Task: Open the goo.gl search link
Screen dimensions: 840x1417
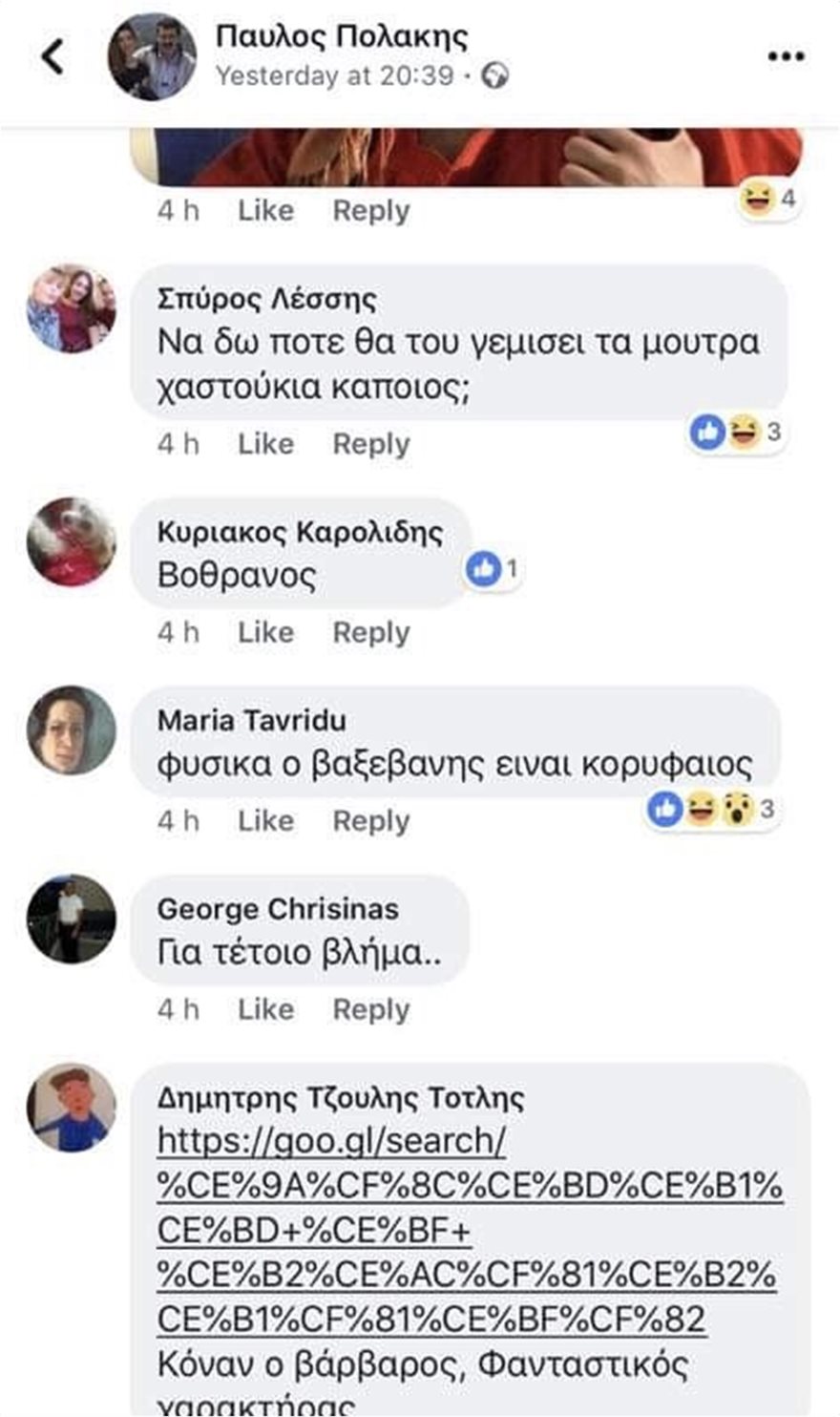Action: point(468,1230)
